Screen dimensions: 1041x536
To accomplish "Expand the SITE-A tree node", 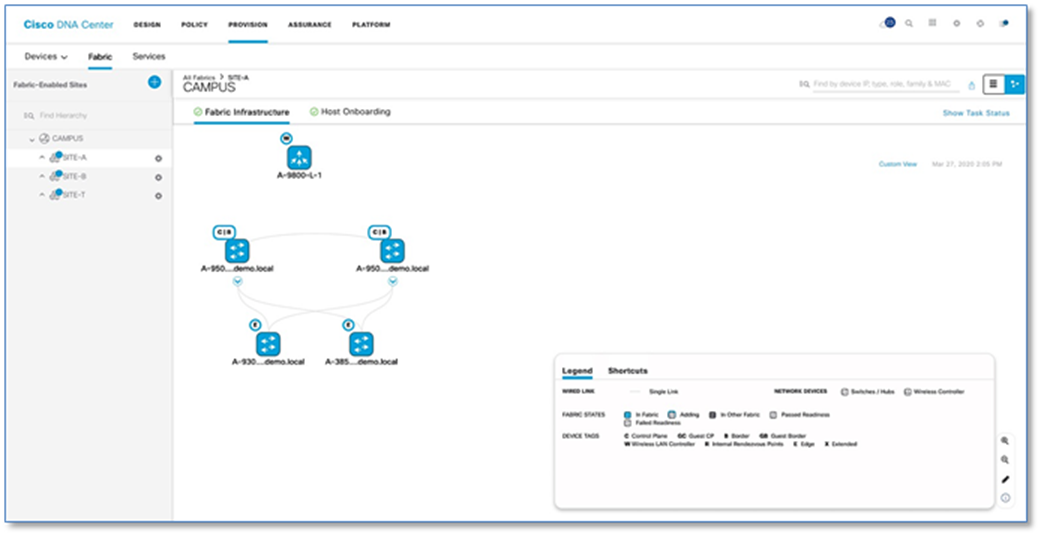I will tap(42, 157).
